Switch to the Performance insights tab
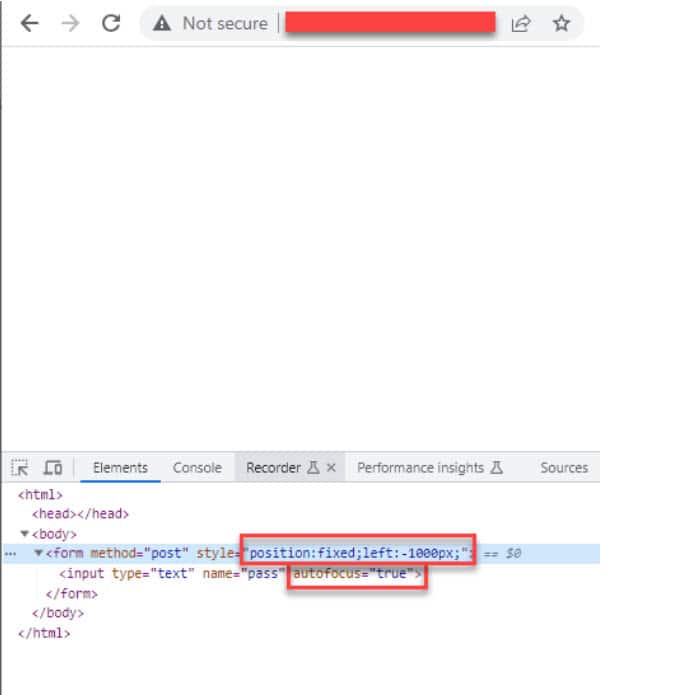This screenshot has width=682, height=695. 429,468
